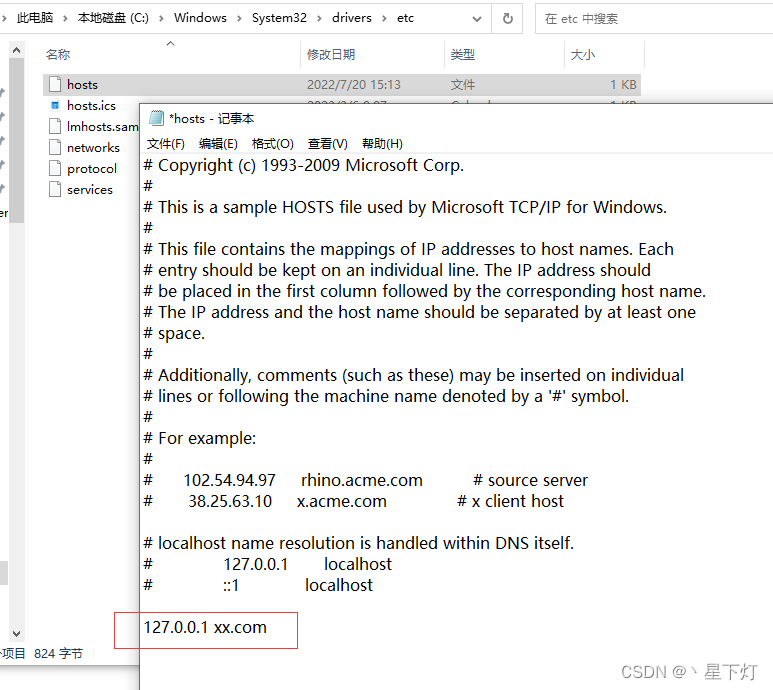Click the lmhosts.sam file icon
Screen dimensions: 773x690
tap(55, 127)
